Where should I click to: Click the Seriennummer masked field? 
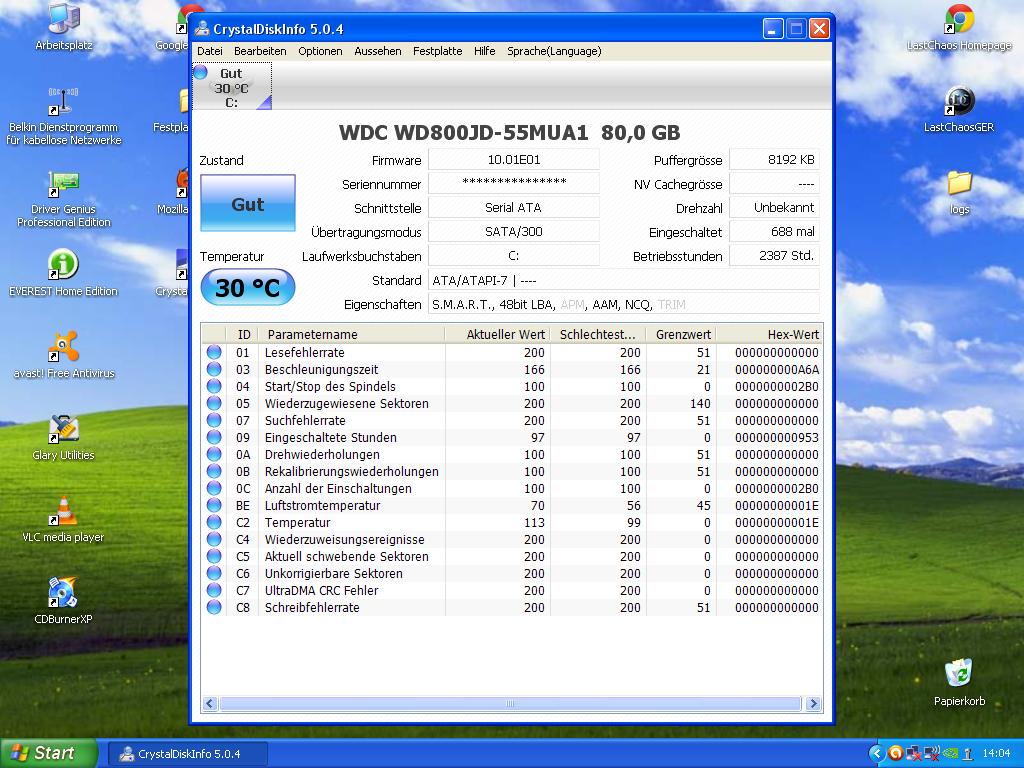point(513,184)
